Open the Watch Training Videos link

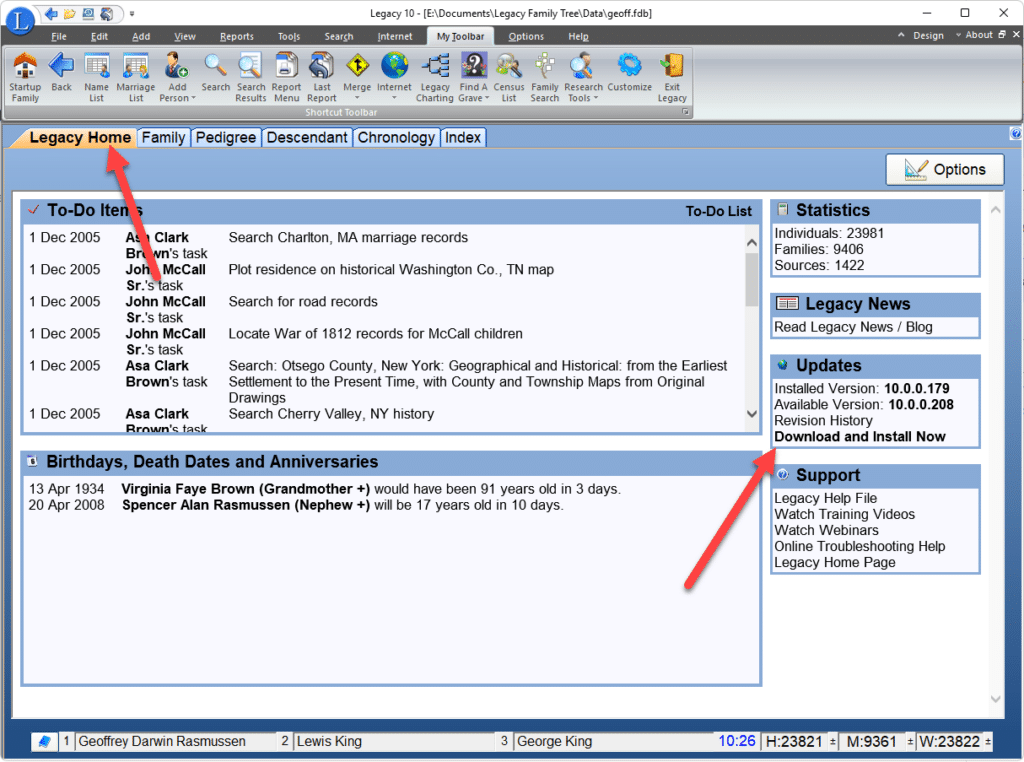pos(844,515)
